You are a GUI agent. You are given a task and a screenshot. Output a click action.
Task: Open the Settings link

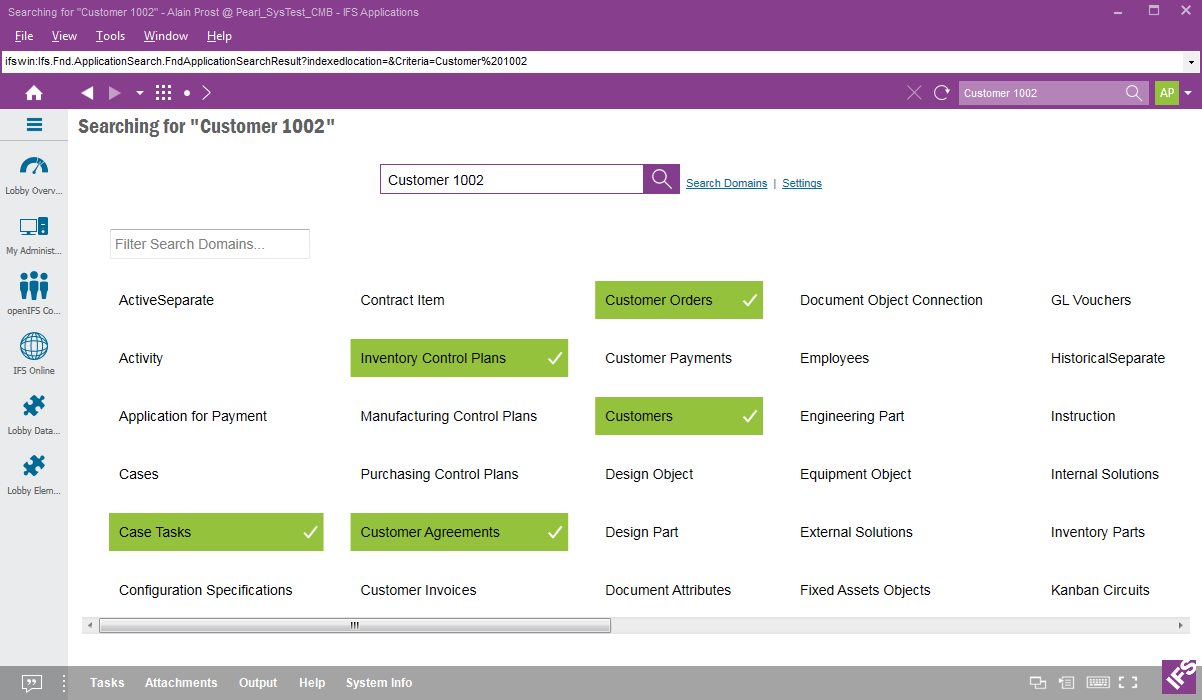(x=802, y=183)
